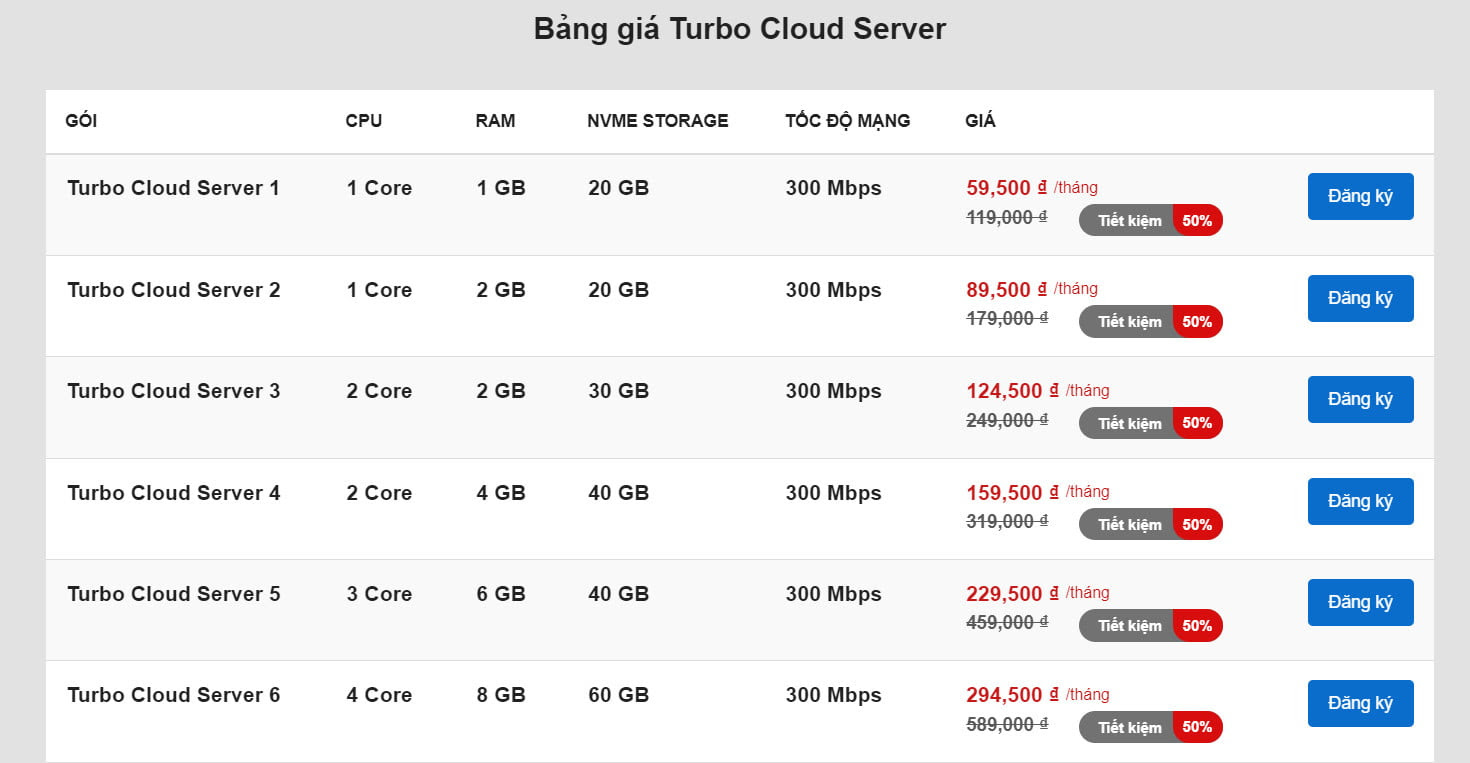Viewport: 1470px width, 763px height.
Task: Click the NVME STORAGE column header
Action: [657, 120]
